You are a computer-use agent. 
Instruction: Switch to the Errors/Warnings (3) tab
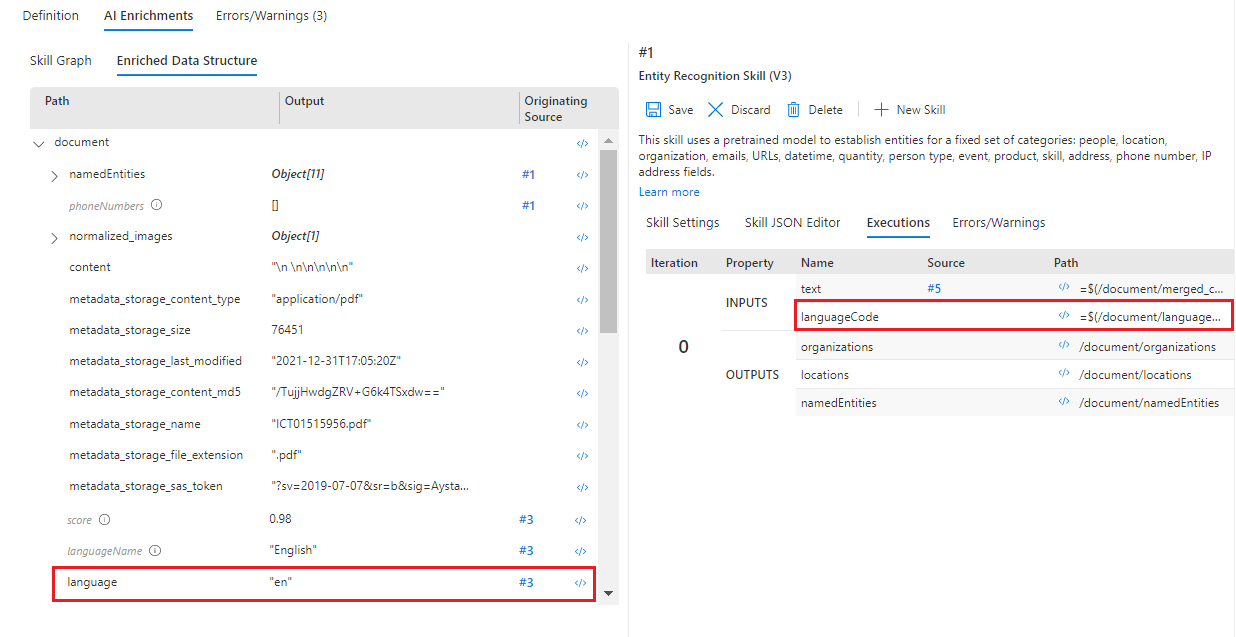271,16
